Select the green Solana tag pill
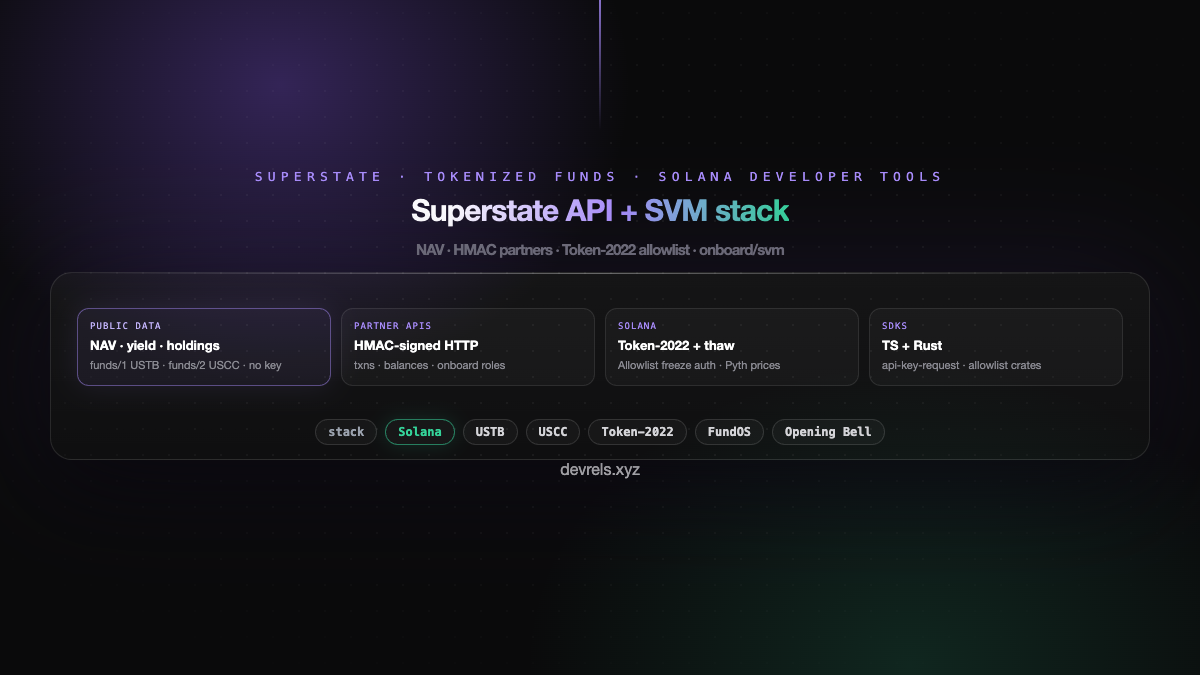 pos(420,432)
